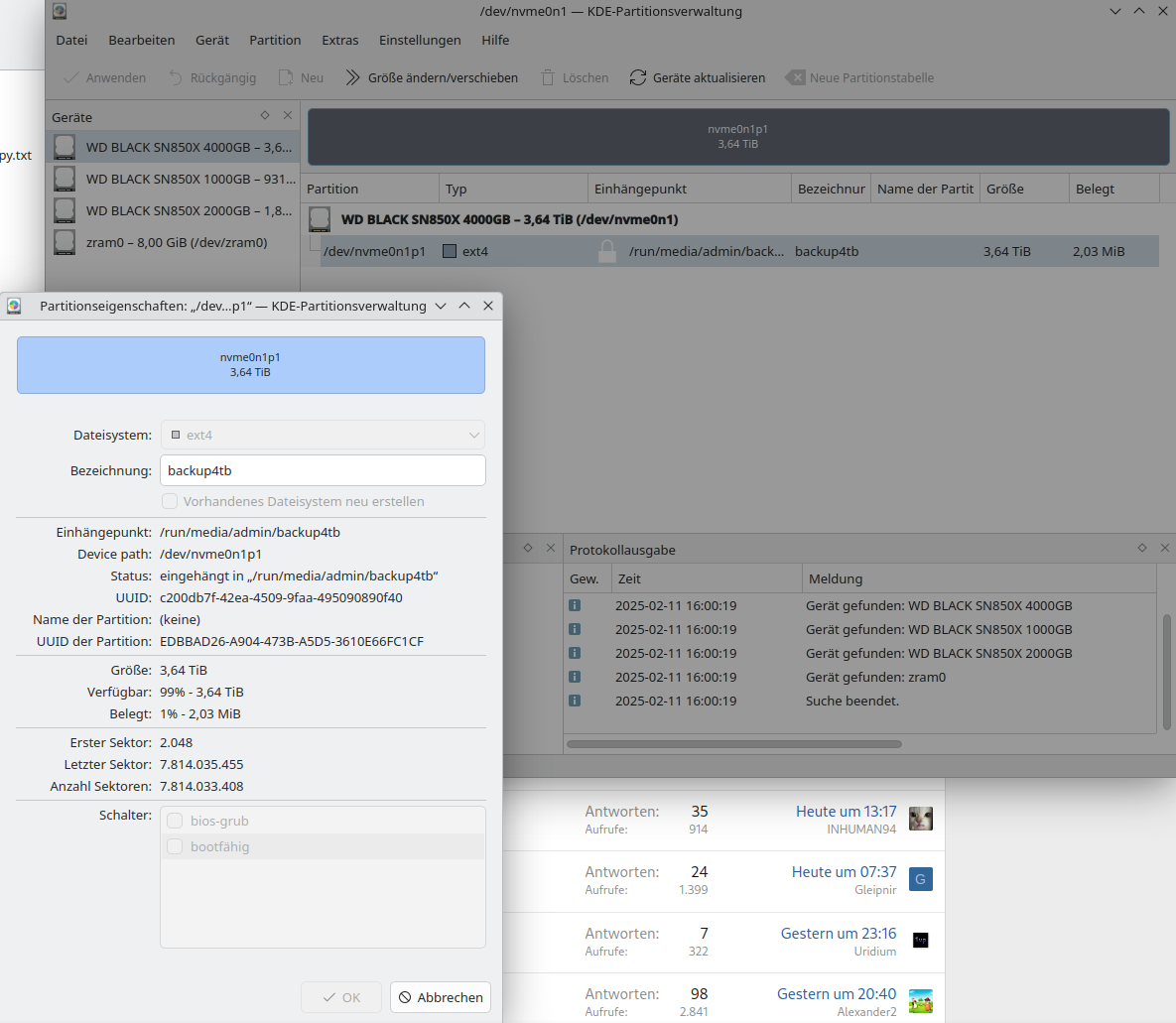
Task: Toggle the bootfähig flag checkbox
Action: pyautogui.click(x=175, y=846)
